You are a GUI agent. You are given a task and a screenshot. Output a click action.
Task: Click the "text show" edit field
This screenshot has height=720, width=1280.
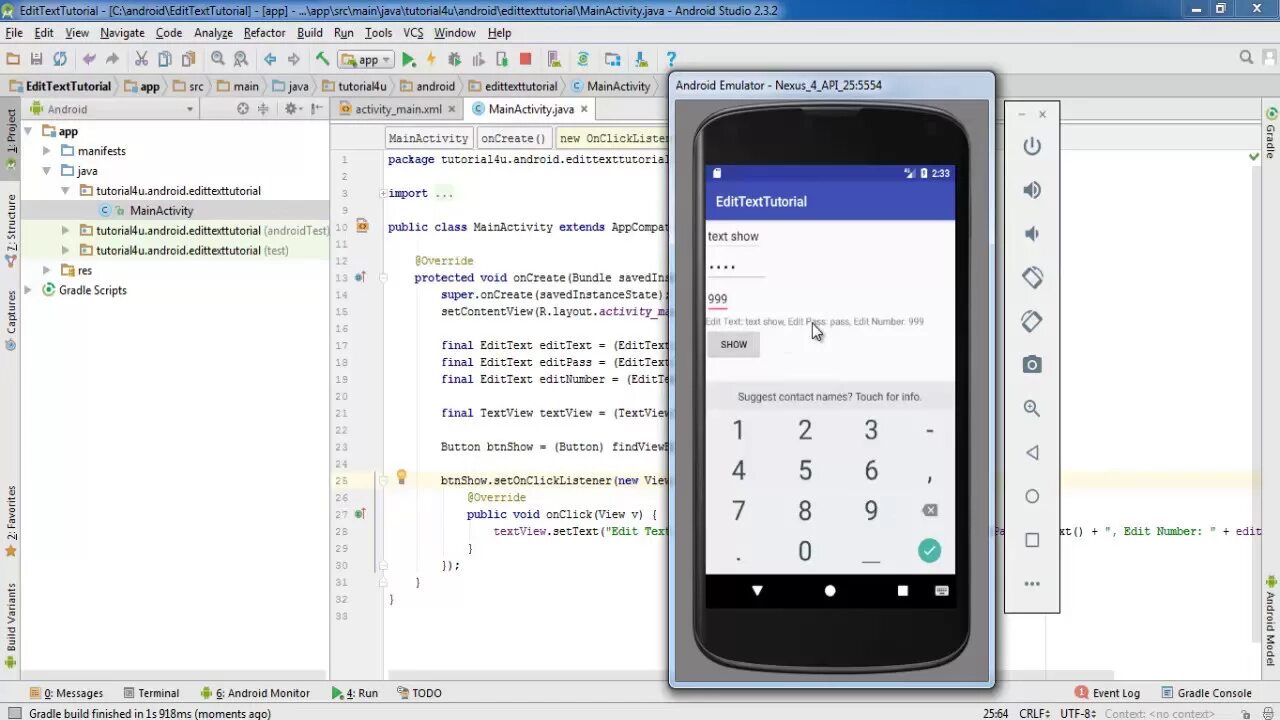(733, 237)
